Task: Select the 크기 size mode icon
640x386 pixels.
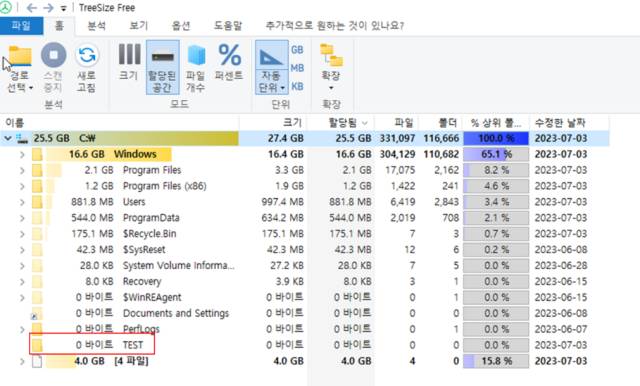Action: click(x=129, y=54)
